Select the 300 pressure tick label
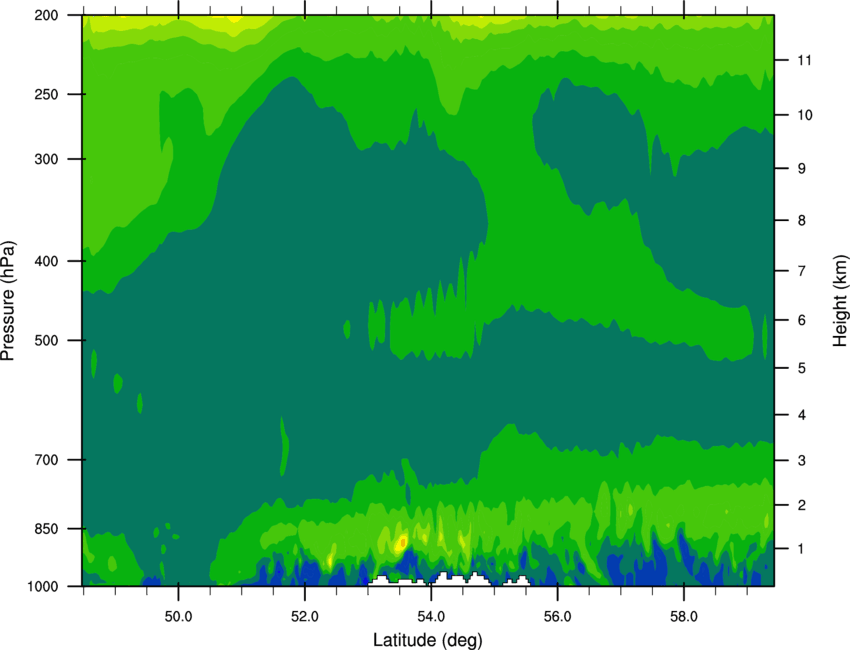The height and width of the screenshot is (650, 850). click(47, 159)
